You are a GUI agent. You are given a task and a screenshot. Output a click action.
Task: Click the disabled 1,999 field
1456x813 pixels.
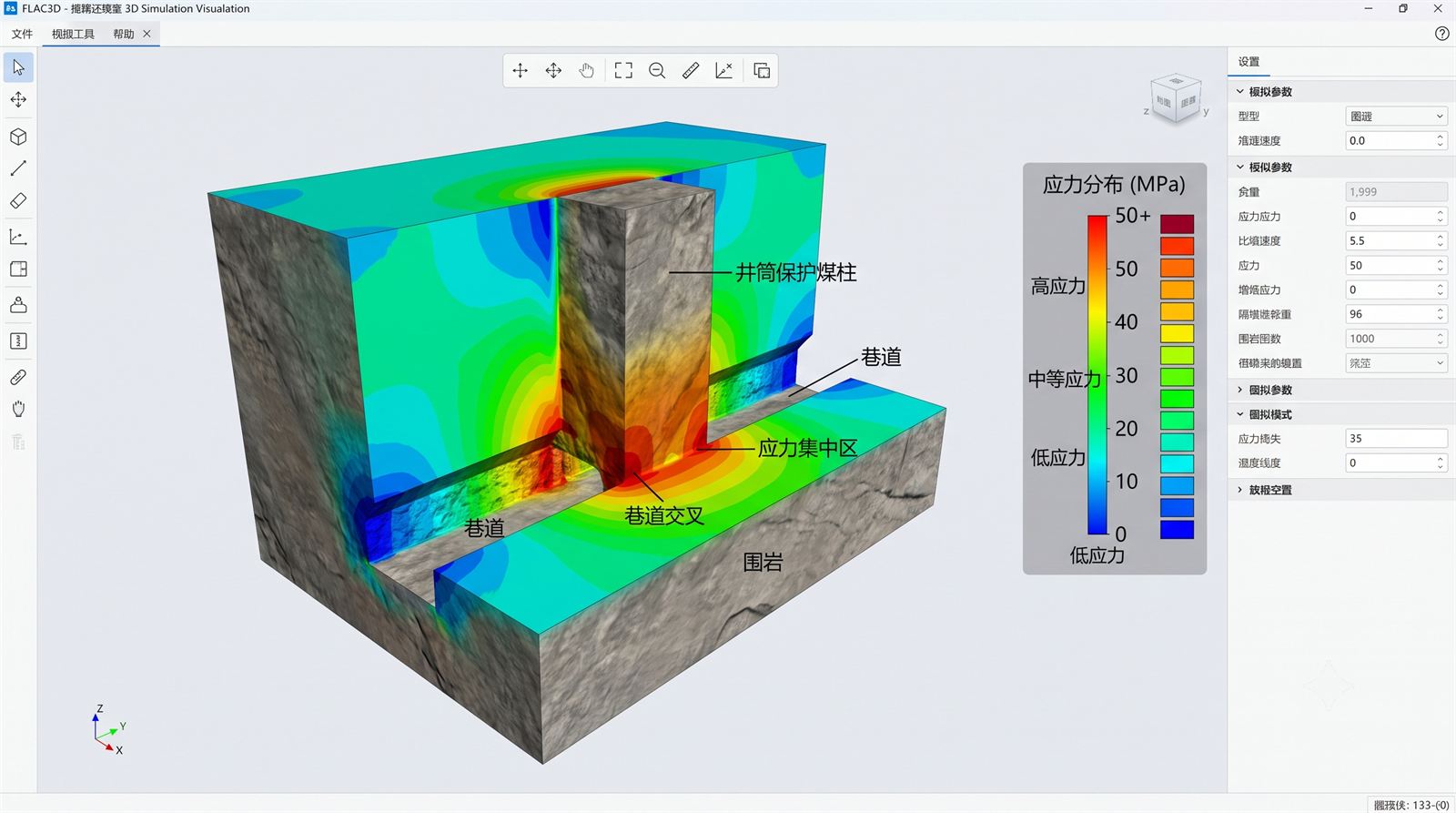point(1396,192)
